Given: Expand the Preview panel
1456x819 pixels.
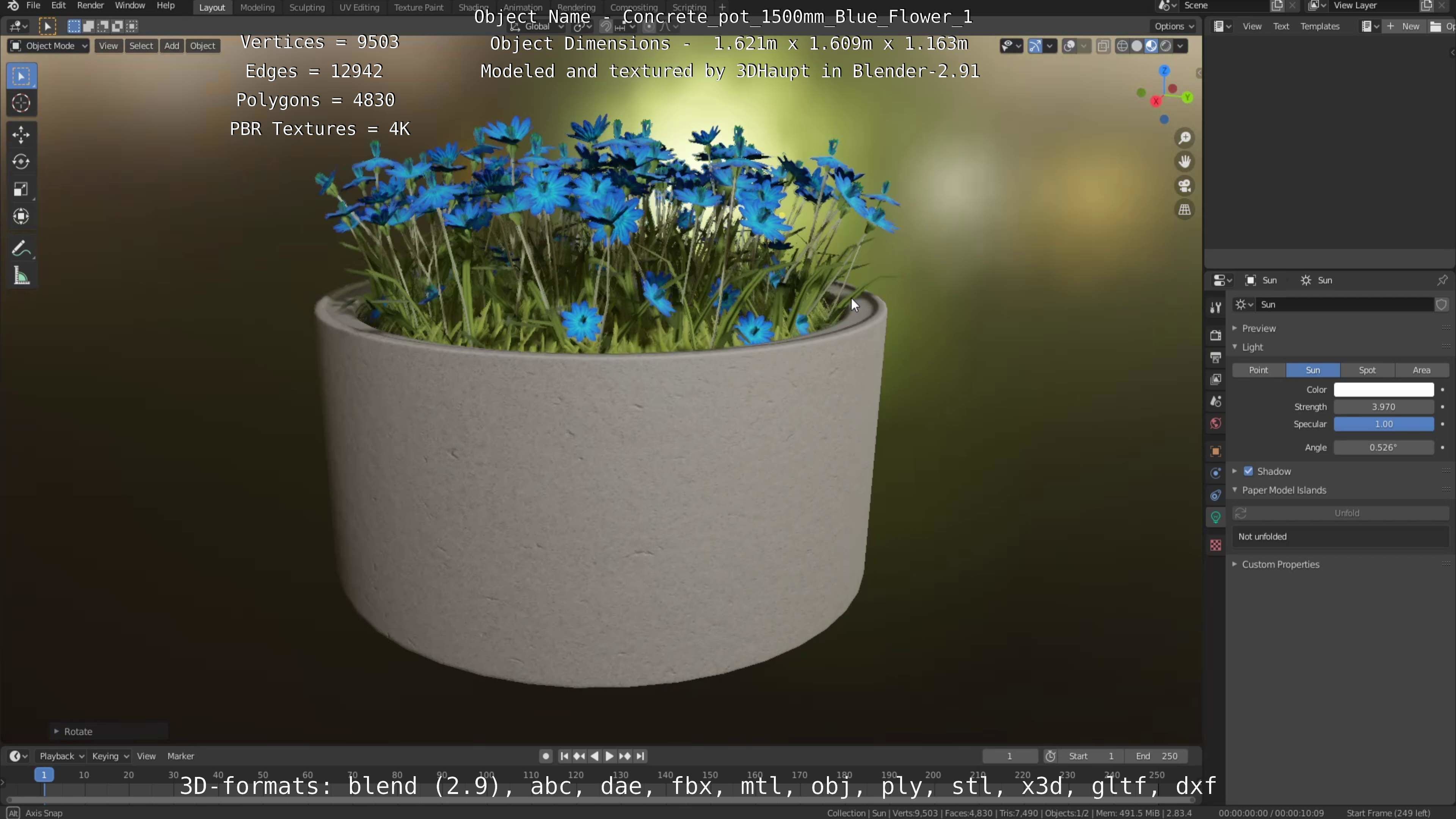Looking at the screenshot, I should [1258, 328].
